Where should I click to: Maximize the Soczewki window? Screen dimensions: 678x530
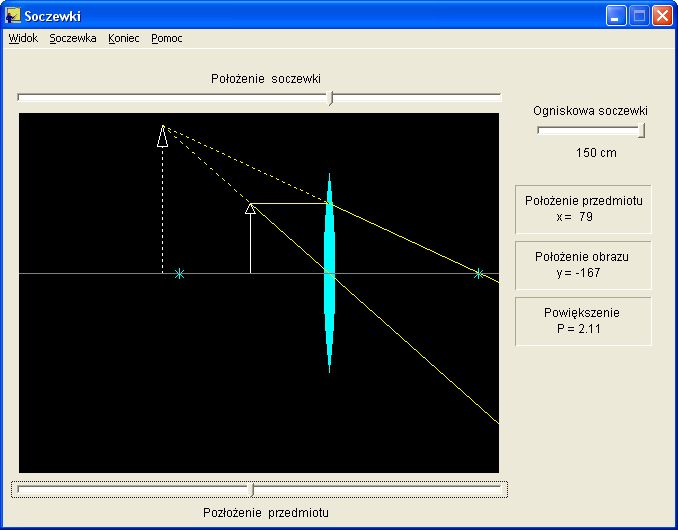click(639, 16)
